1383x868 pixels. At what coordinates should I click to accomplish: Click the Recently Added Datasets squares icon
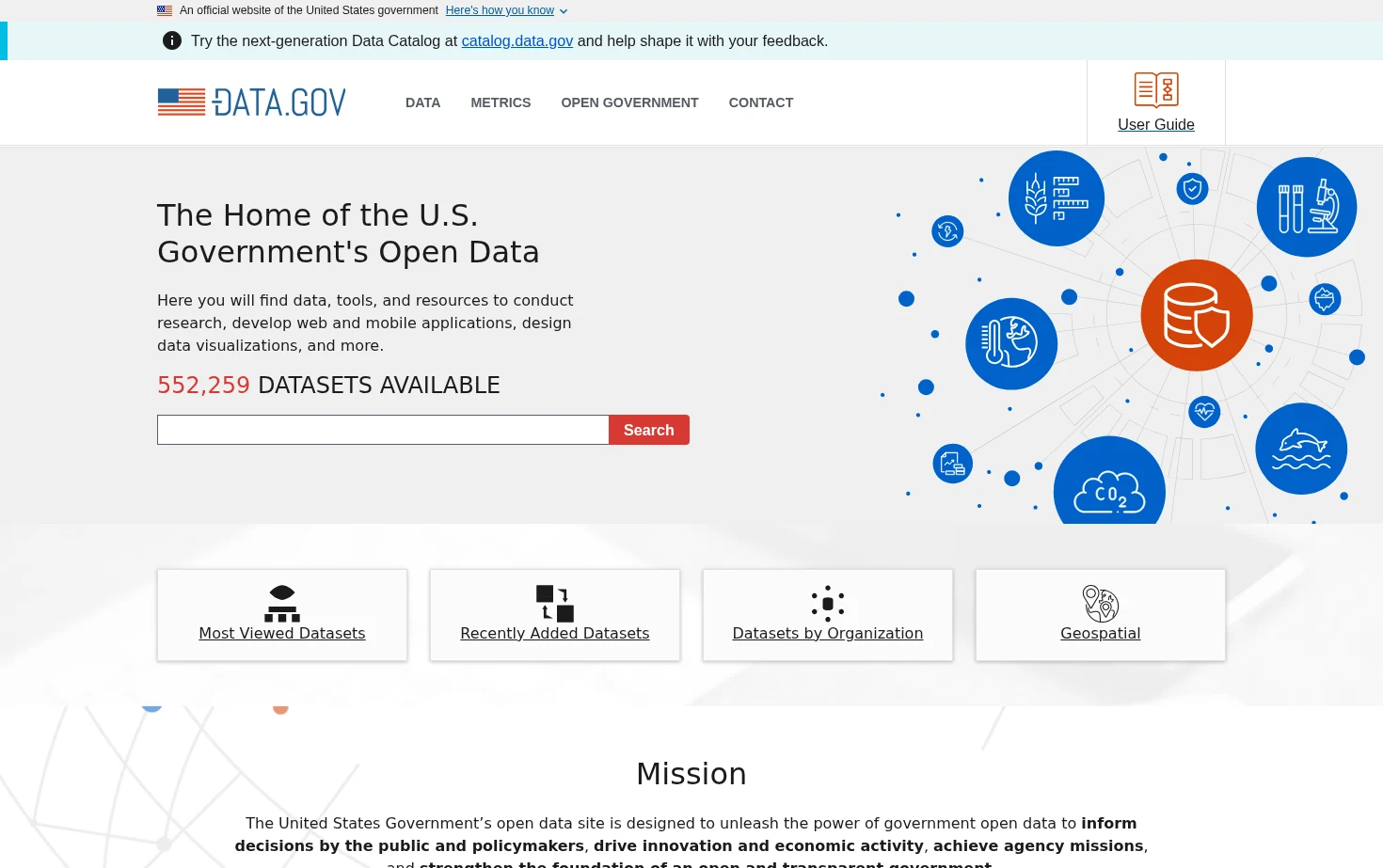[x=555, y=604]
